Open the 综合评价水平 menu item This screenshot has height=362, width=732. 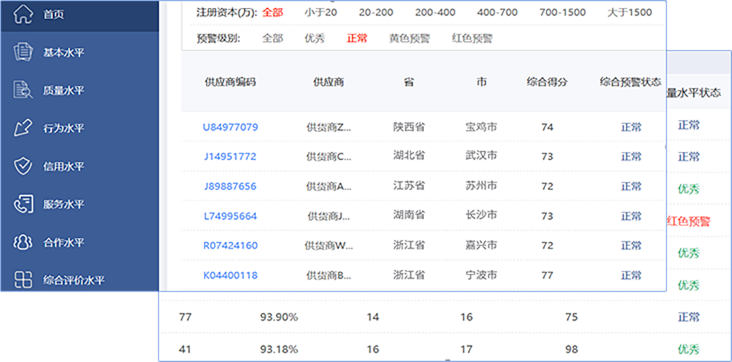pyautogui.click(x=74, y=280)
